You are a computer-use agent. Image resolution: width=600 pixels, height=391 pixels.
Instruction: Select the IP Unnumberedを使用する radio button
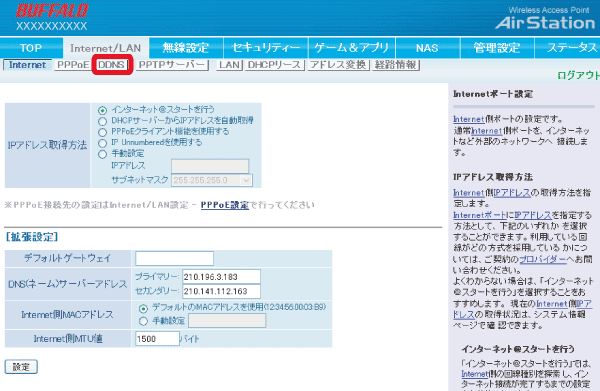pyautogui.click(x=102, y=143)
